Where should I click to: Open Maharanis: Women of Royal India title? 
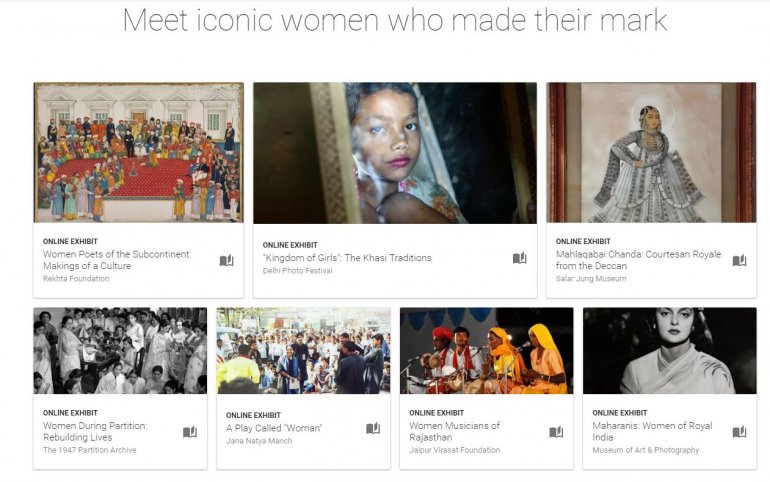pyautogui.click(x=652, y=431)
